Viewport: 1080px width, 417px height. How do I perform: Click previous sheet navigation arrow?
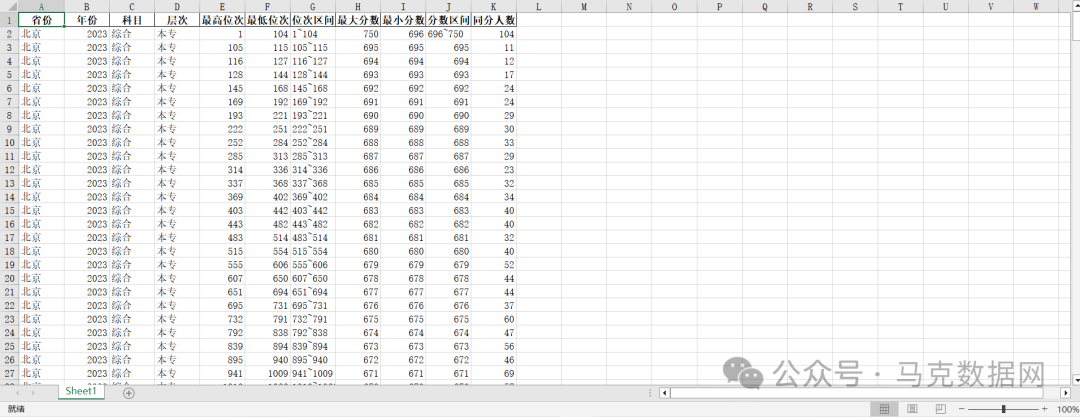(16, 393)
